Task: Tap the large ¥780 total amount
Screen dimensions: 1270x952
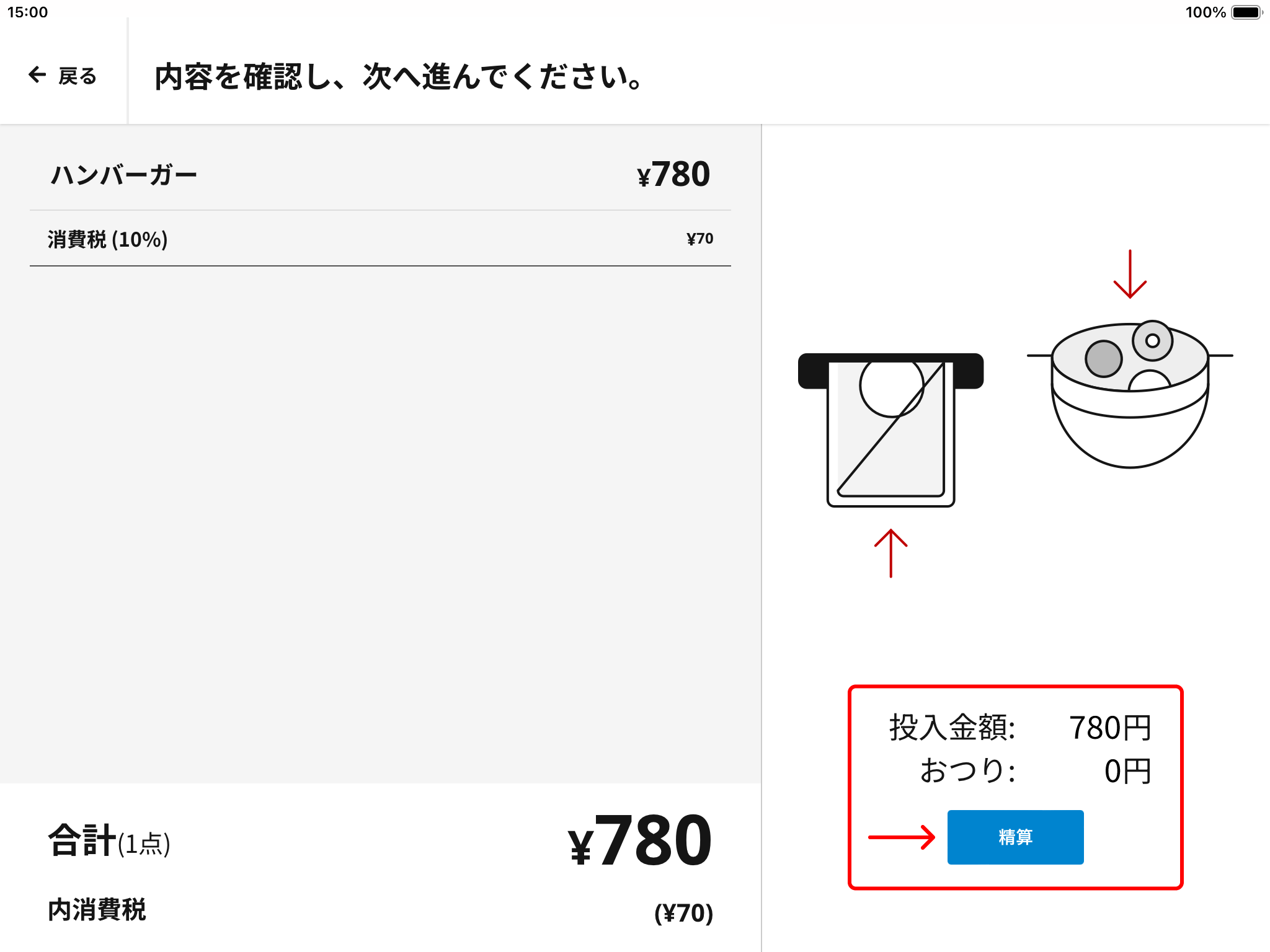Action: pyautogui.click(x=640, y=840)
